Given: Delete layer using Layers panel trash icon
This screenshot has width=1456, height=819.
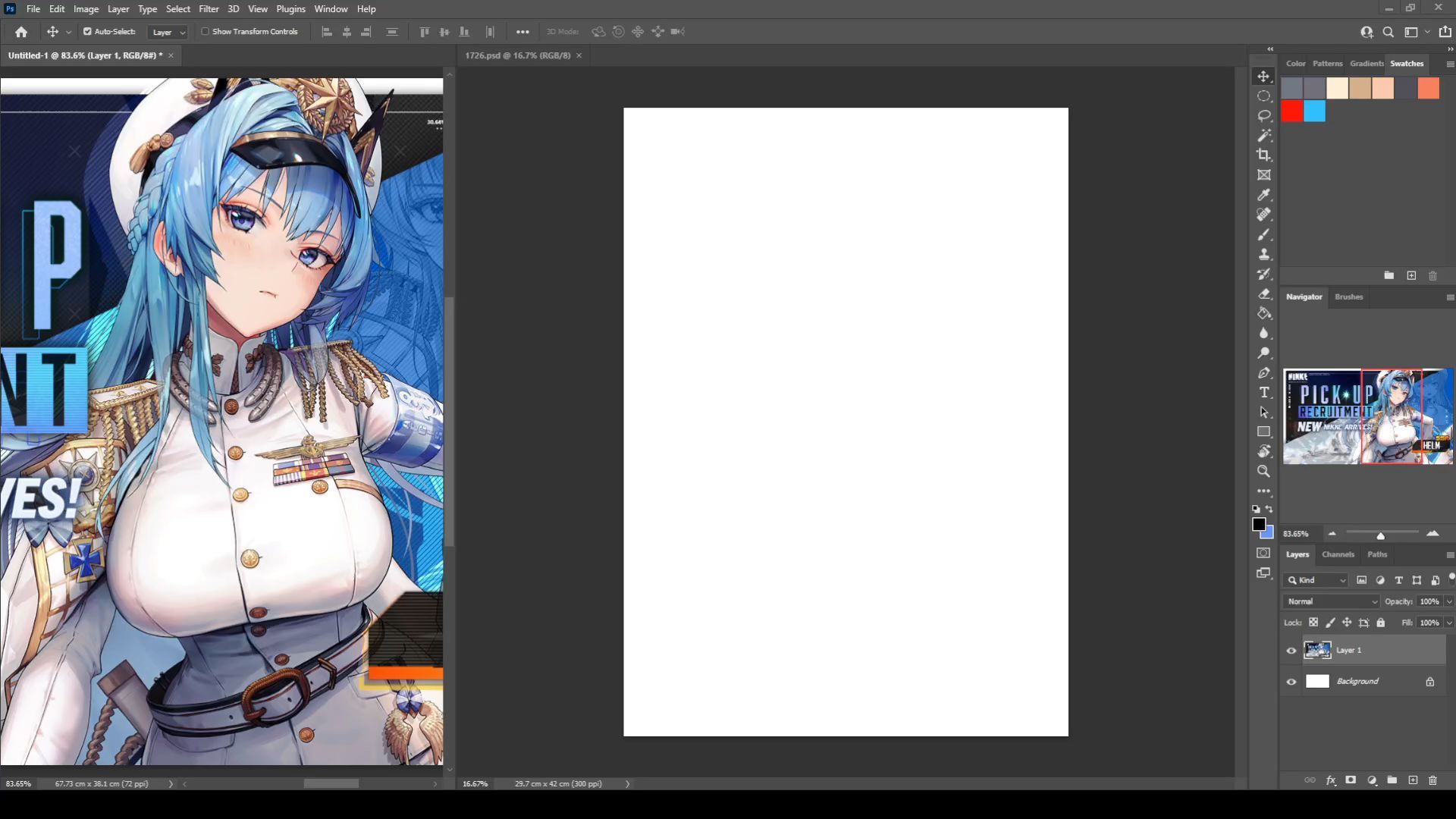Looking at the screenshot, I should pos(1432,780).
